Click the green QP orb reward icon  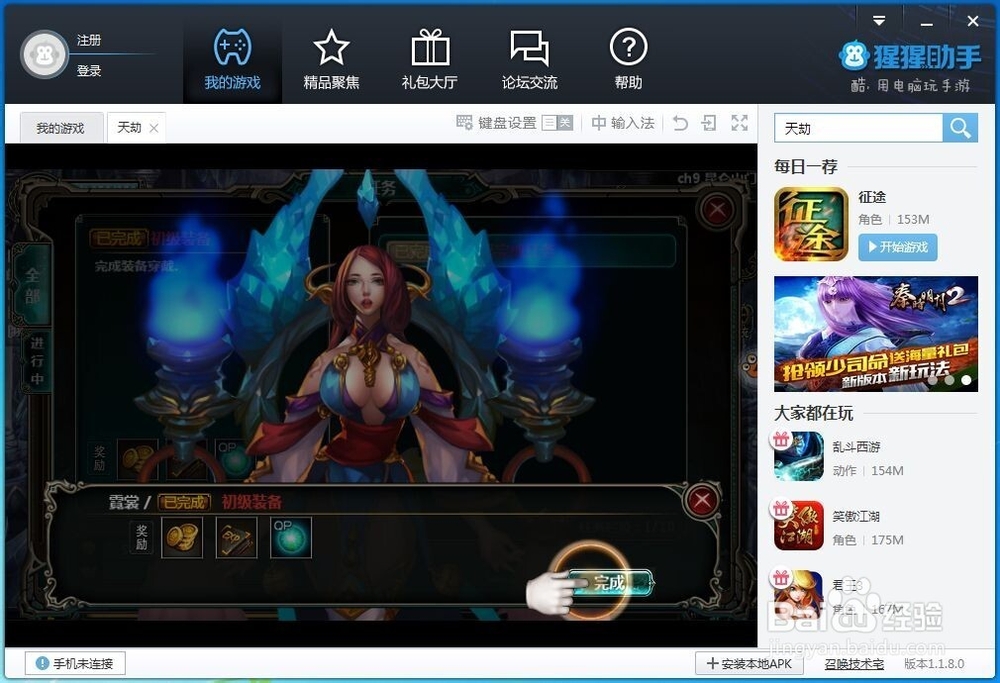tap(291, 538)
